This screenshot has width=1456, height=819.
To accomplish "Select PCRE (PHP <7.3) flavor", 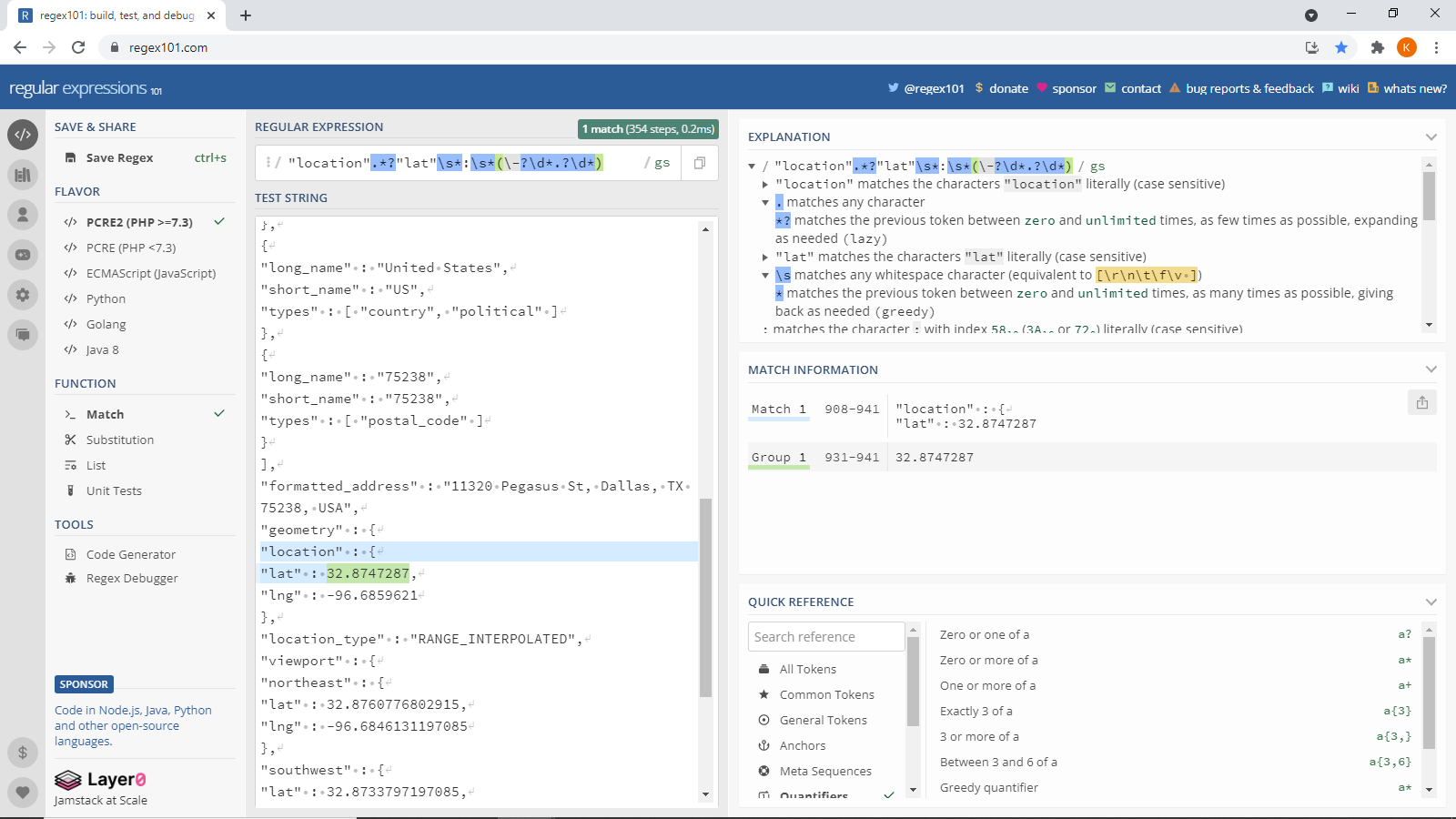I will point(131,248).
